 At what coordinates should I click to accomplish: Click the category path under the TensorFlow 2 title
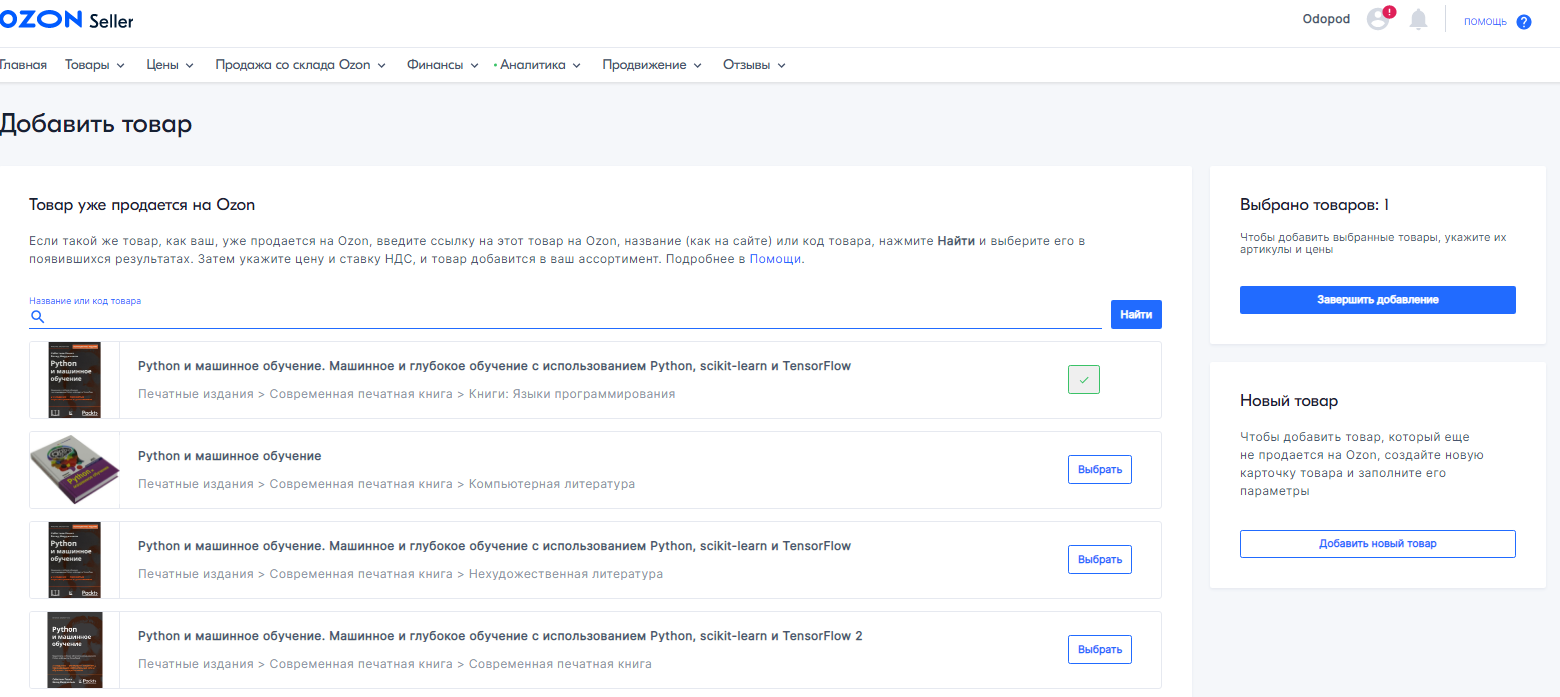coord(395,664)
